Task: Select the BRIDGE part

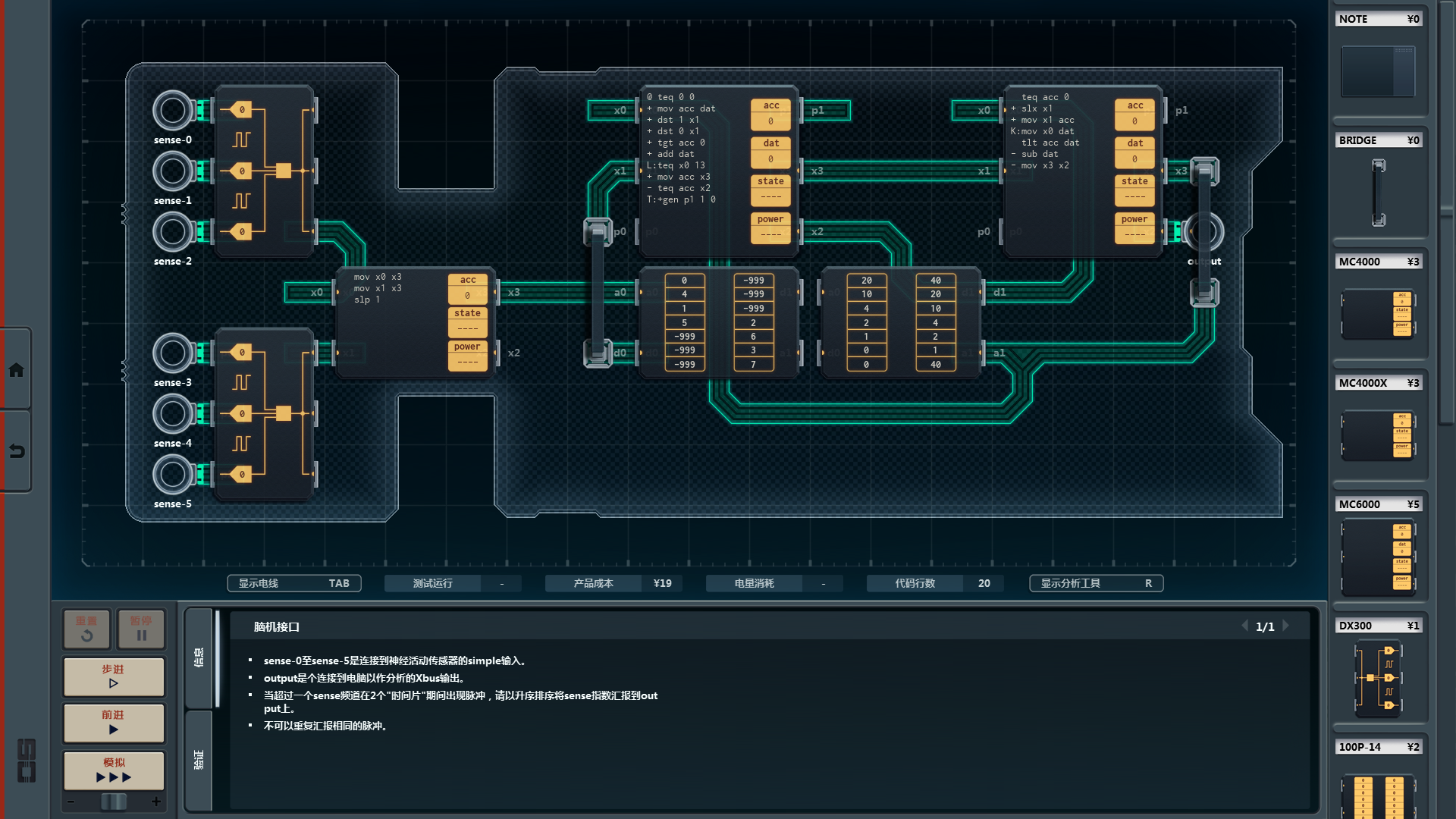Action: [1378, 193]
